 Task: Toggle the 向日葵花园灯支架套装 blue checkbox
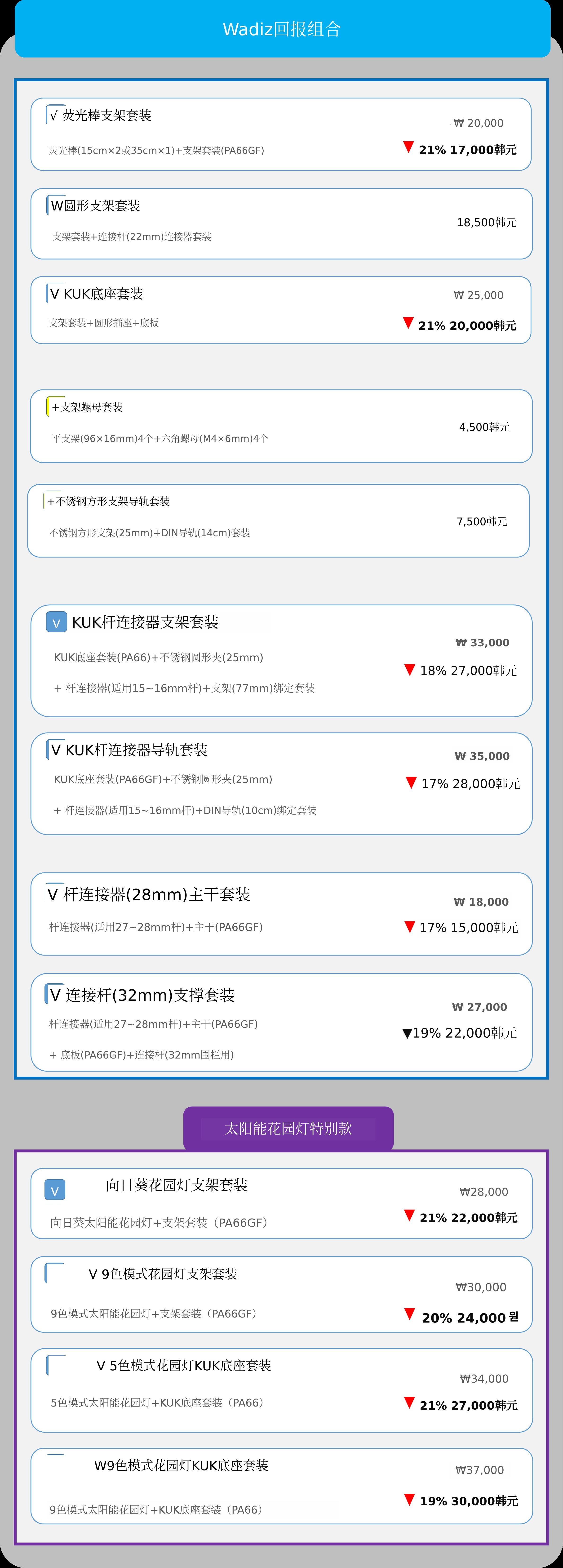[55, 1190]
